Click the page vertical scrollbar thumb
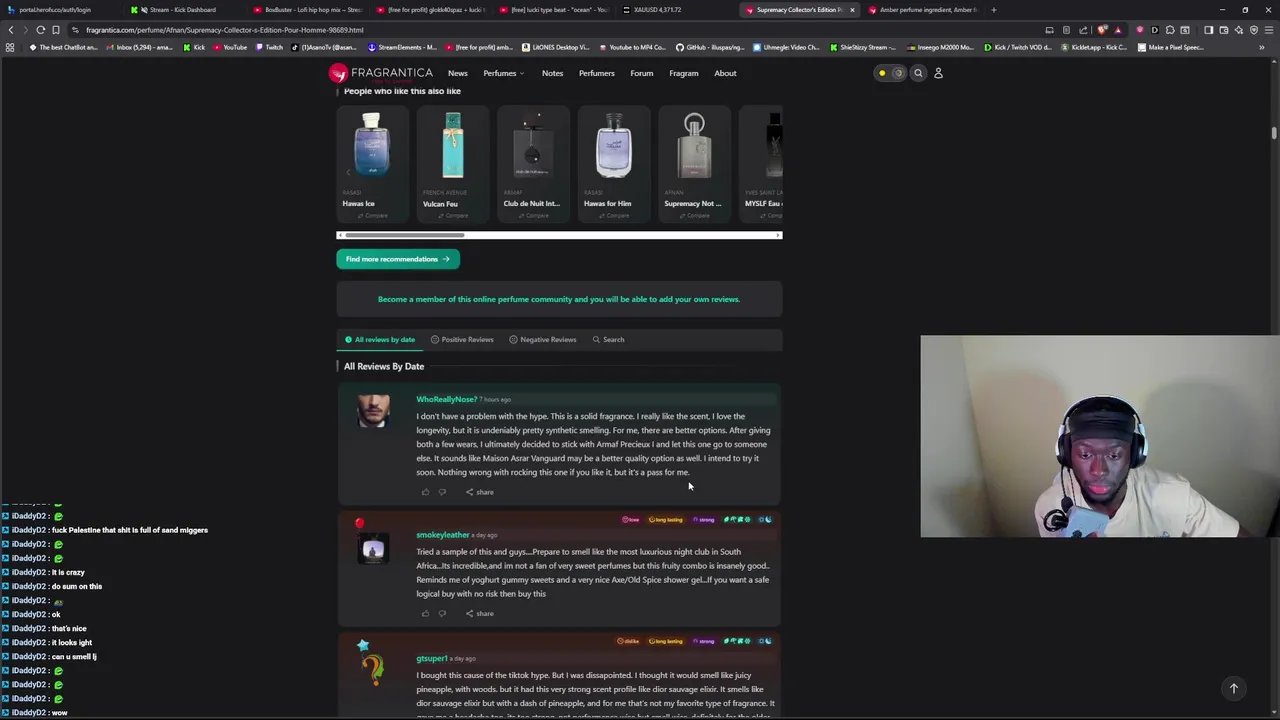This screenshot has width=1280, height=720. coord(1274,133)
